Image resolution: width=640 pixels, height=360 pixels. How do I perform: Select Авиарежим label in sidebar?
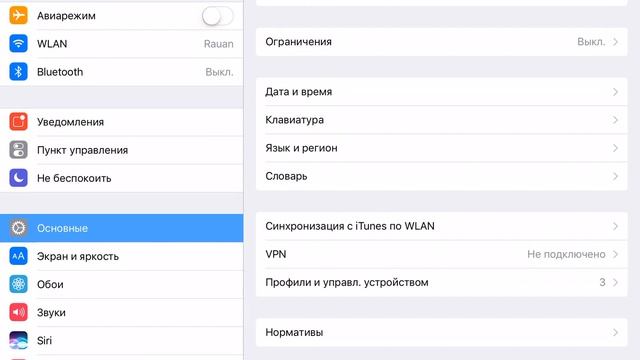(x=66, y=16)
